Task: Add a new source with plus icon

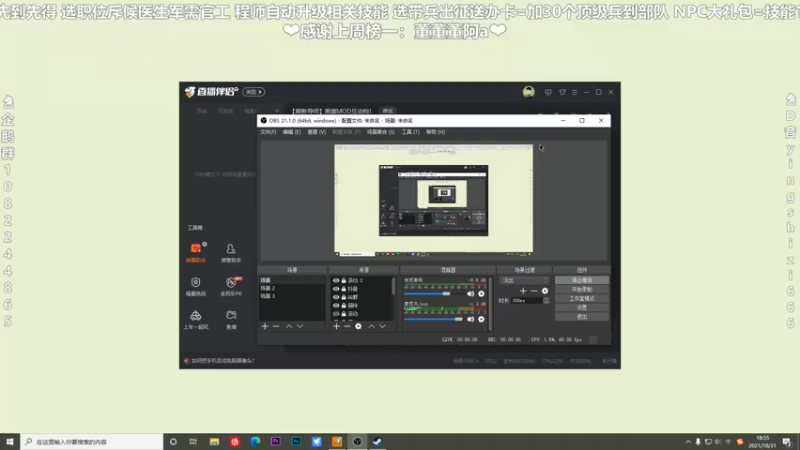Action: point(336,326)
